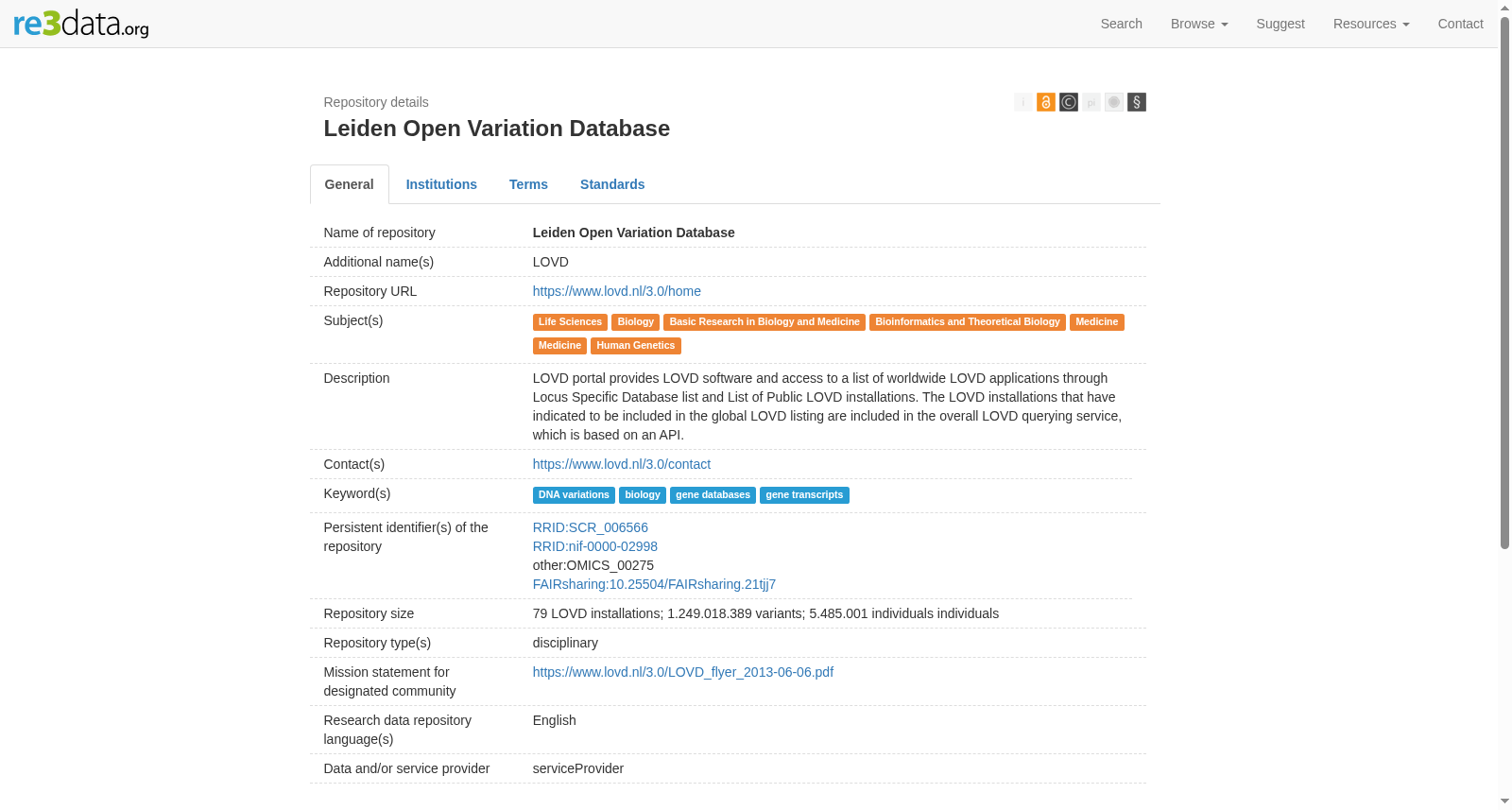Click the re3data.org logo
Screen dimensions: 1512x810
click(81, 24)
